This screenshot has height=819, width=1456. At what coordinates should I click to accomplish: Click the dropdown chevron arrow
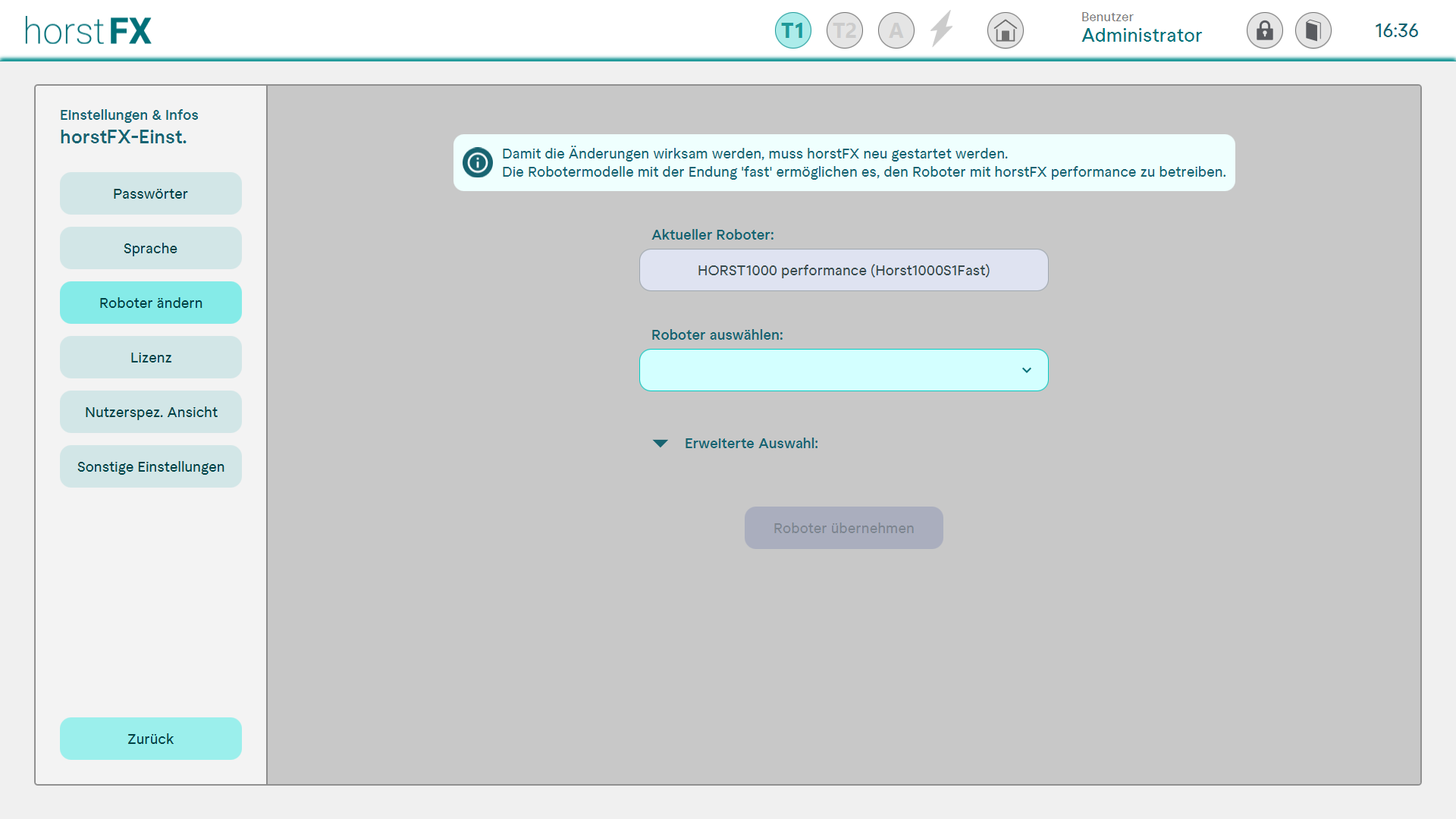click(x=1026, y=370)
